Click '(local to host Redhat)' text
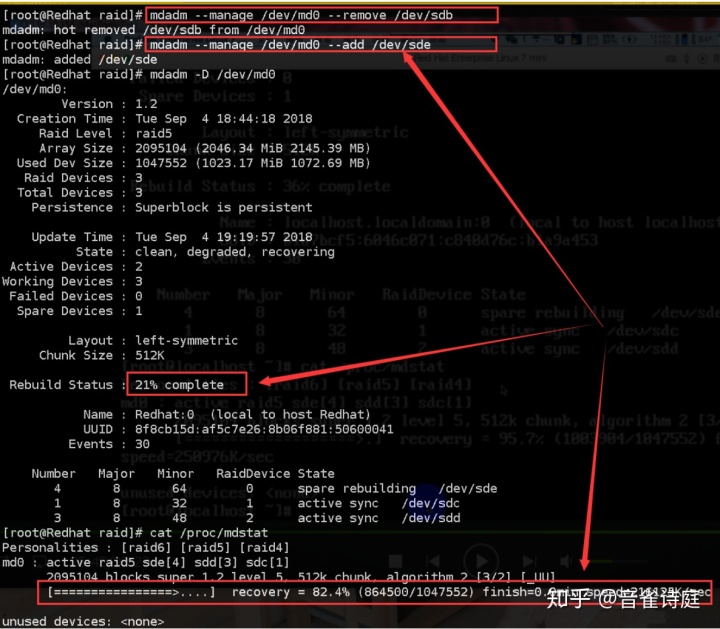The image size is (720, 629). tap(290, 414)
